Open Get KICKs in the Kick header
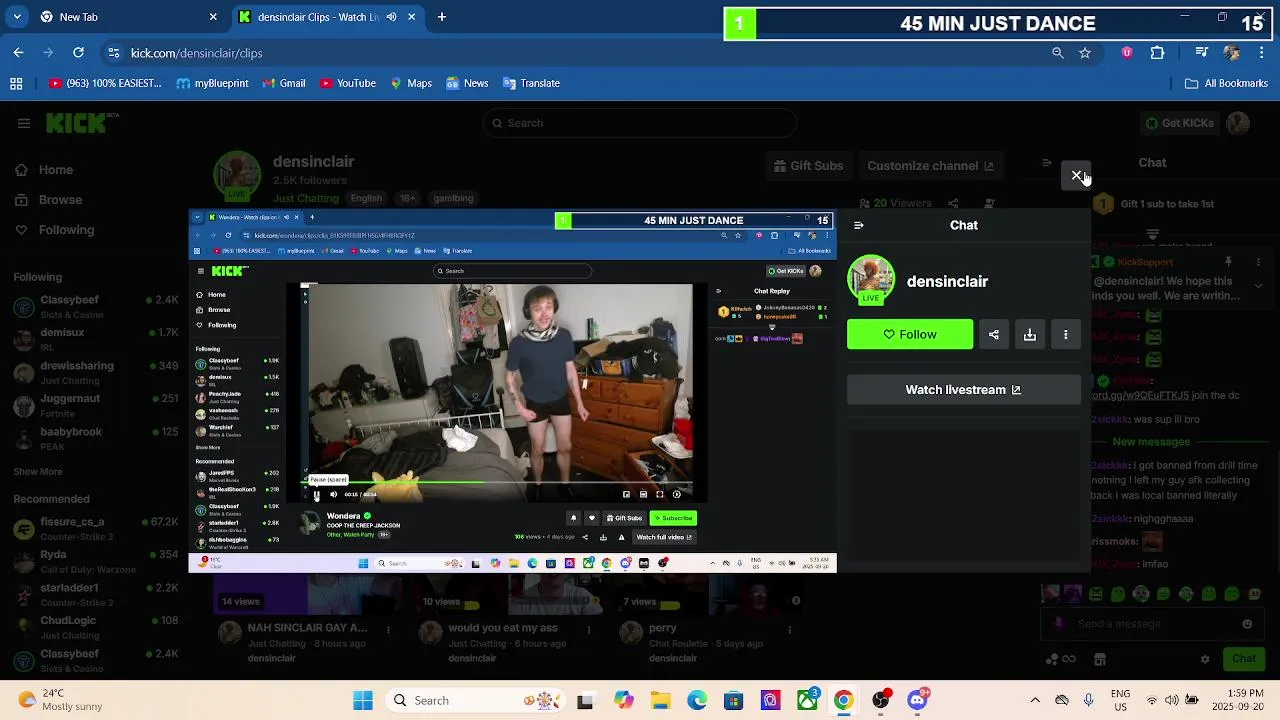Viewport: 1280px width, 720px height. click(1180, 123)
